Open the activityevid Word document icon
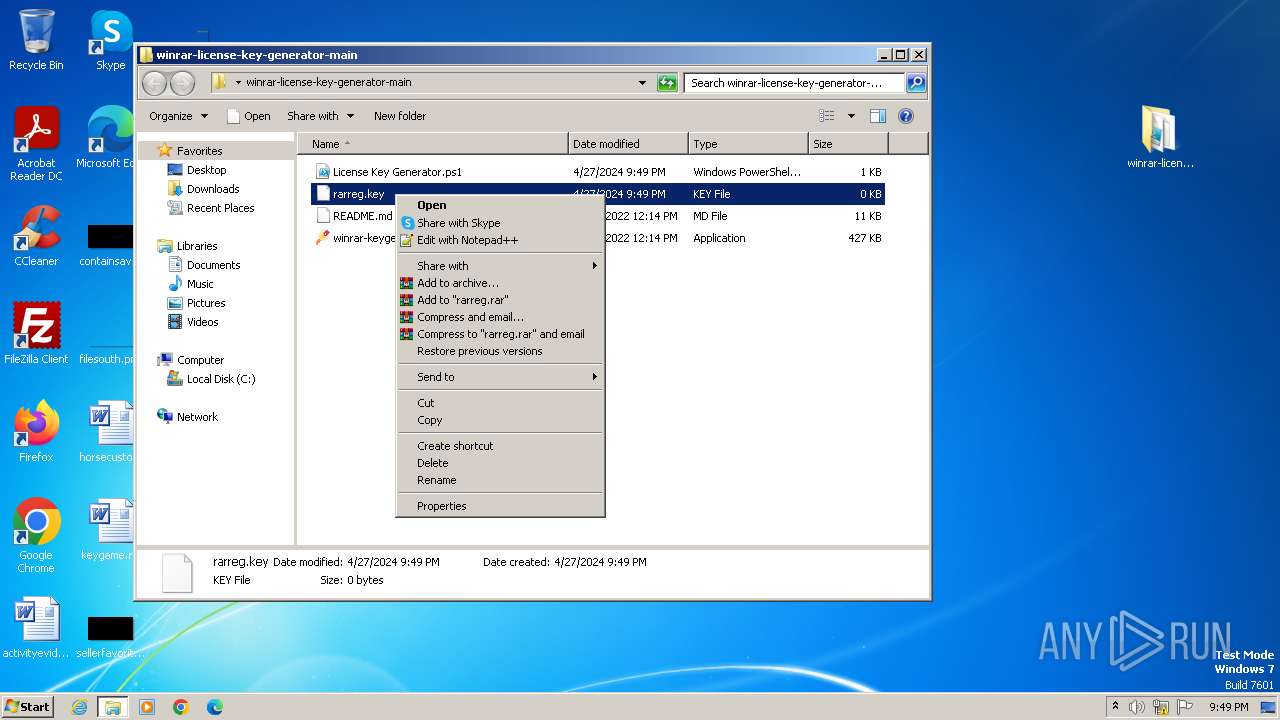1280x720 pixels. pos(36,628)
